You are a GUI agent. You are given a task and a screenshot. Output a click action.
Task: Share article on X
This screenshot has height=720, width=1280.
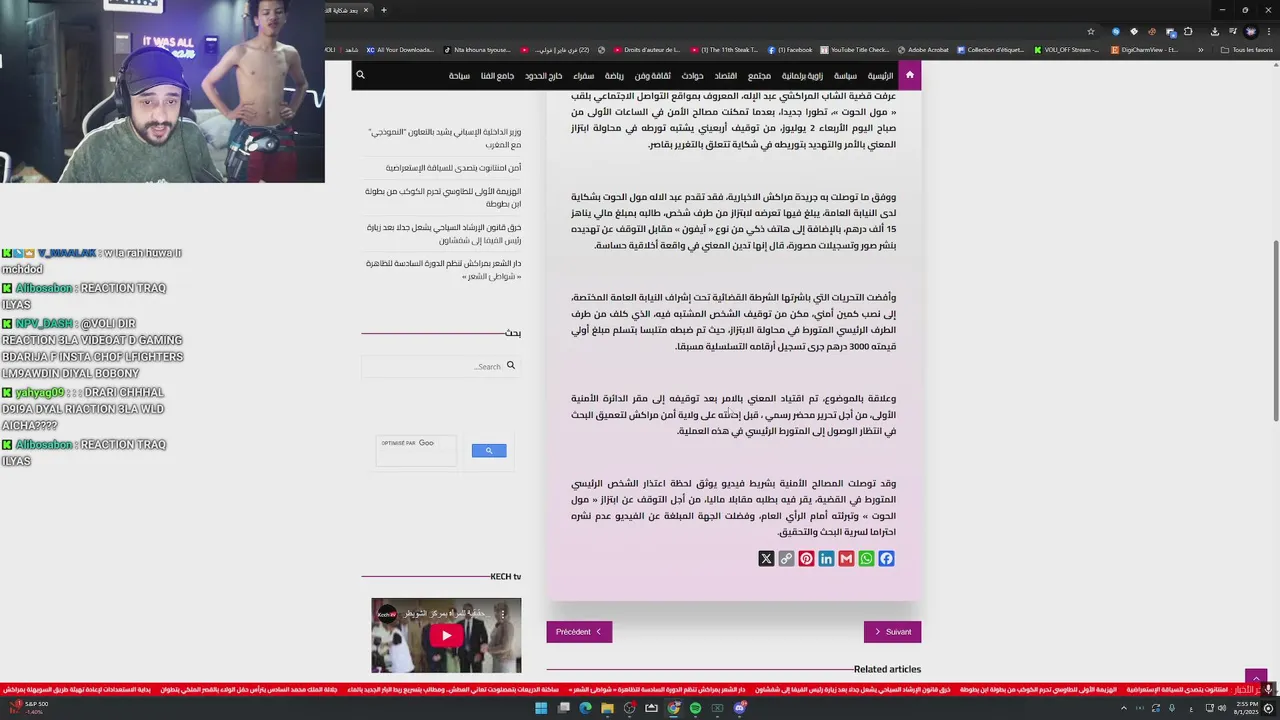click(x=766, y=559)
